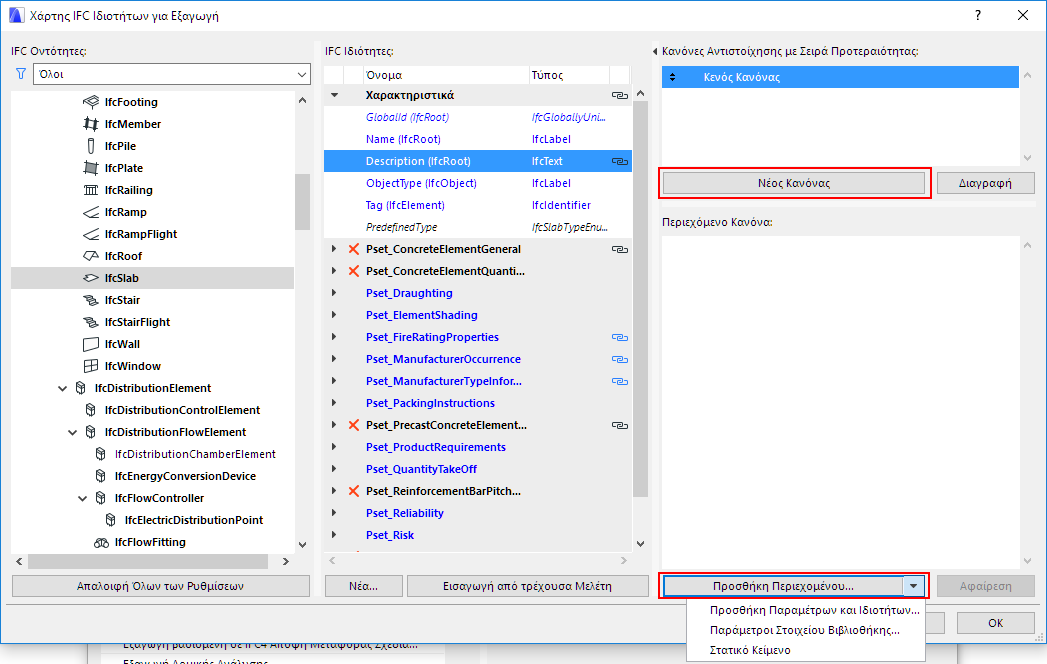Click the reorder arrows on Κενός Κανόνας rule
Viewport: 1047px width, 664px height.
click(x=672, y=77)
